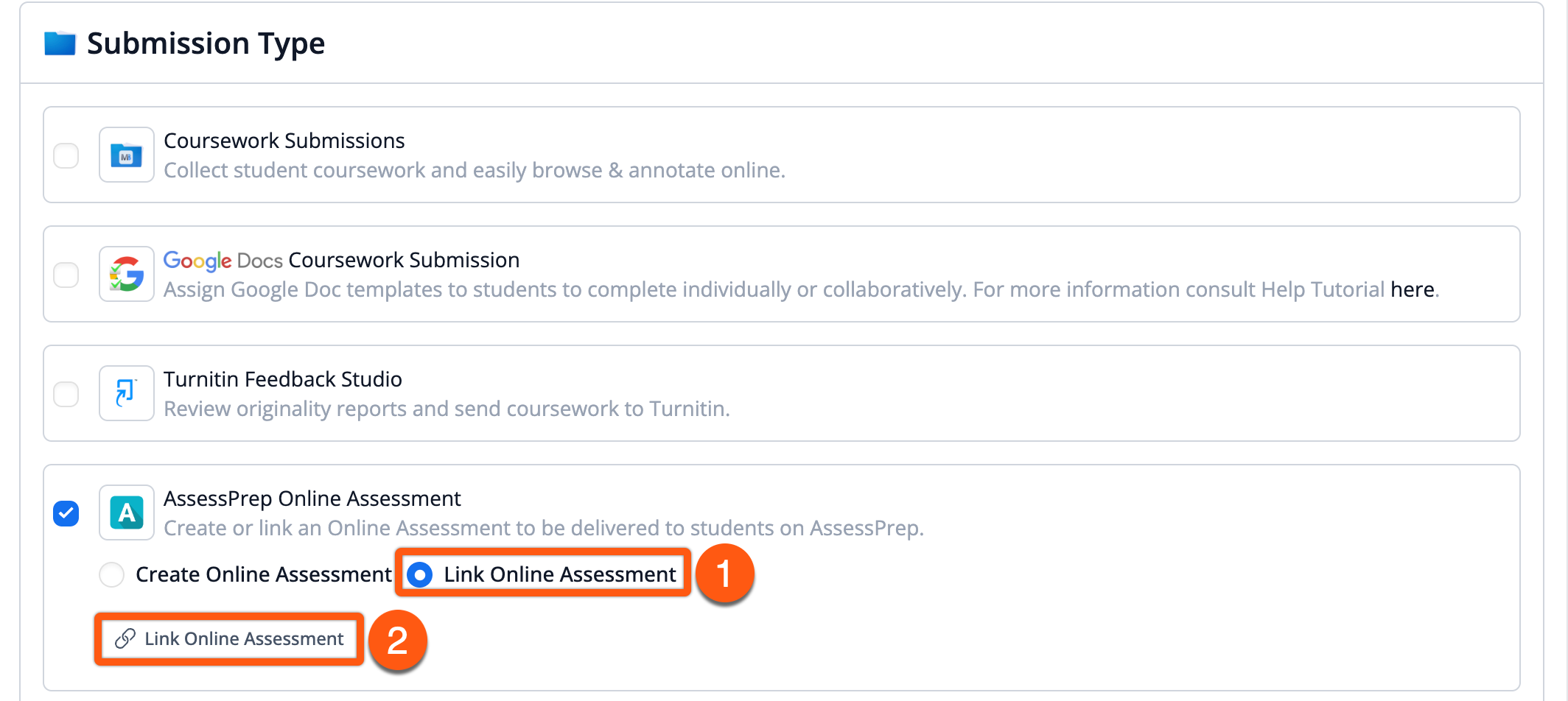Click the Google logo icon
This screenshot has width=1568, height=701.
(127, 274)
